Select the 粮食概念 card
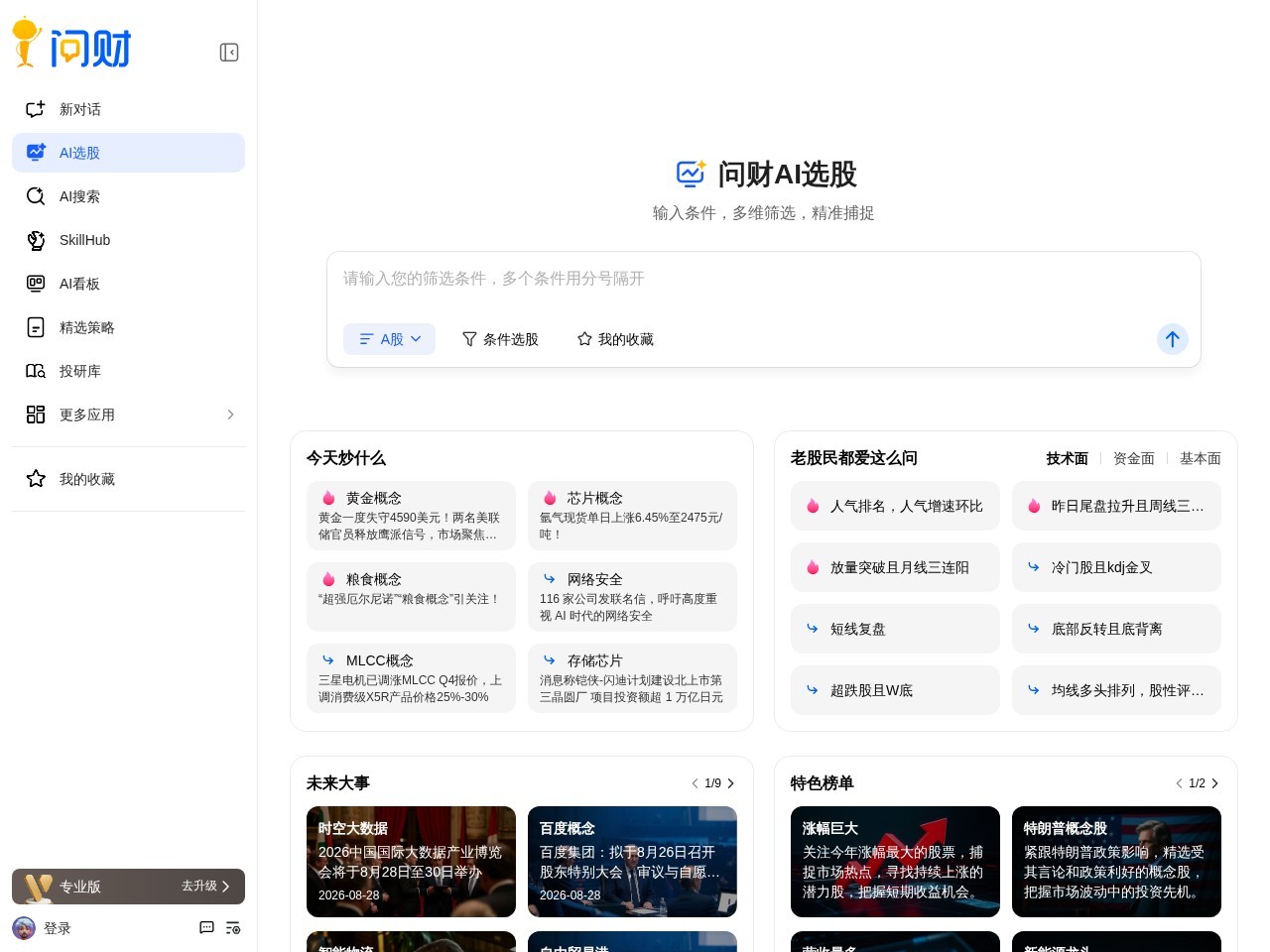Viewport: 1270px width, 952px height. tap(411, 597)
